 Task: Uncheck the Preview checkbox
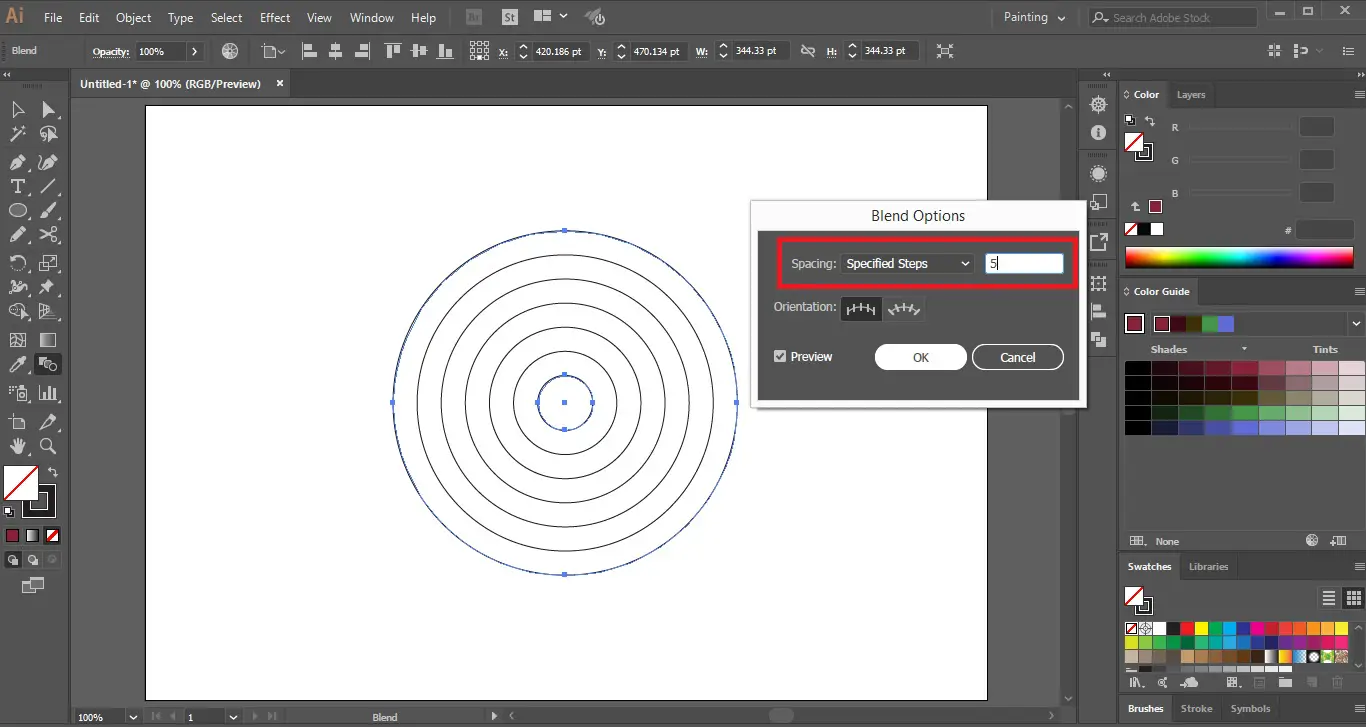tap(780, 357)
